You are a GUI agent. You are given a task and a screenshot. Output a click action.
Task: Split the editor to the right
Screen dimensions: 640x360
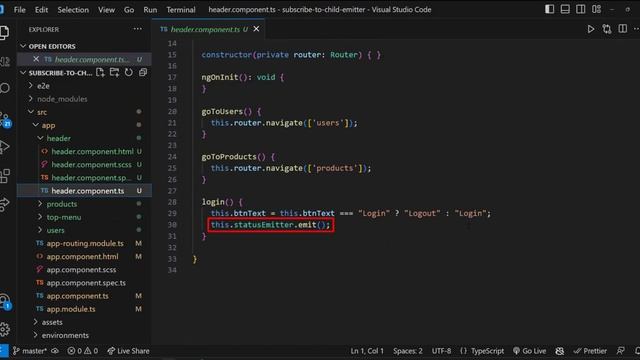(x=622, y=29)
